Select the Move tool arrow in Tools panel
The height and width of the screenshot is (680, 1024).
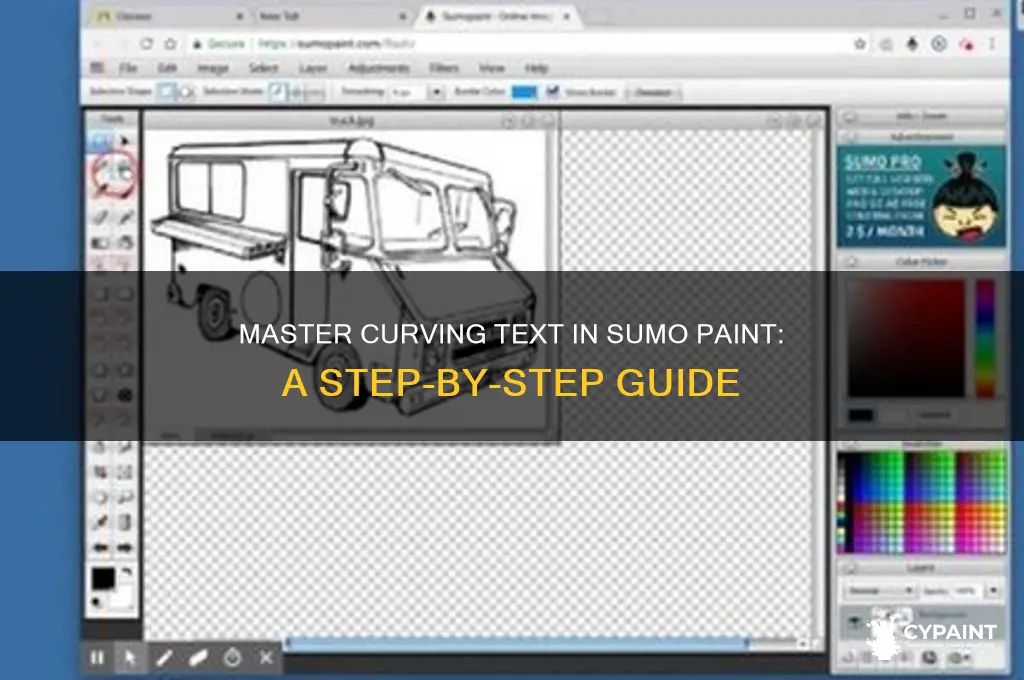pyautogui.click(x=125, y=140)
